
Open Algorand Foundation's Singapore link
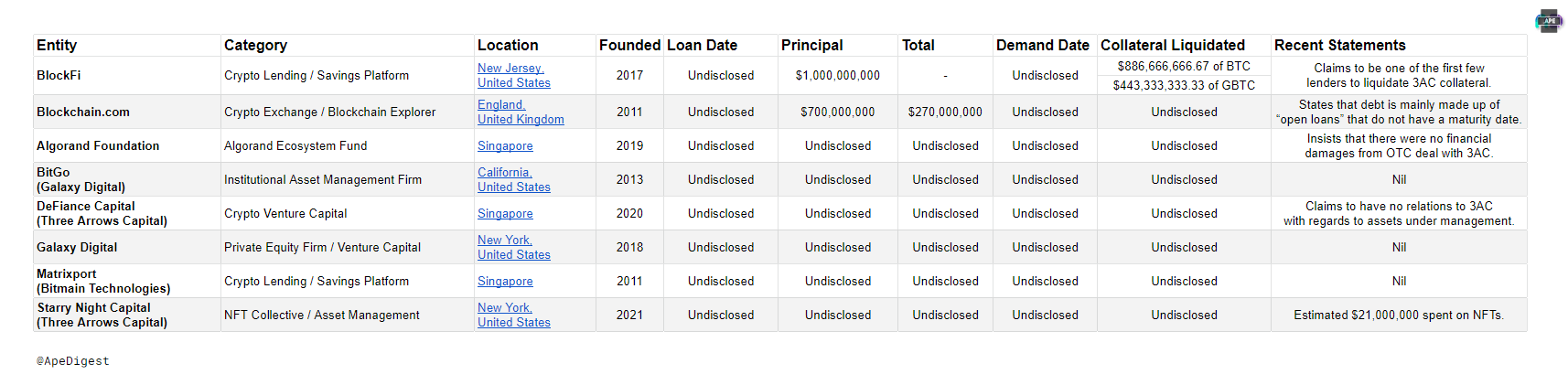pos(505,146)
